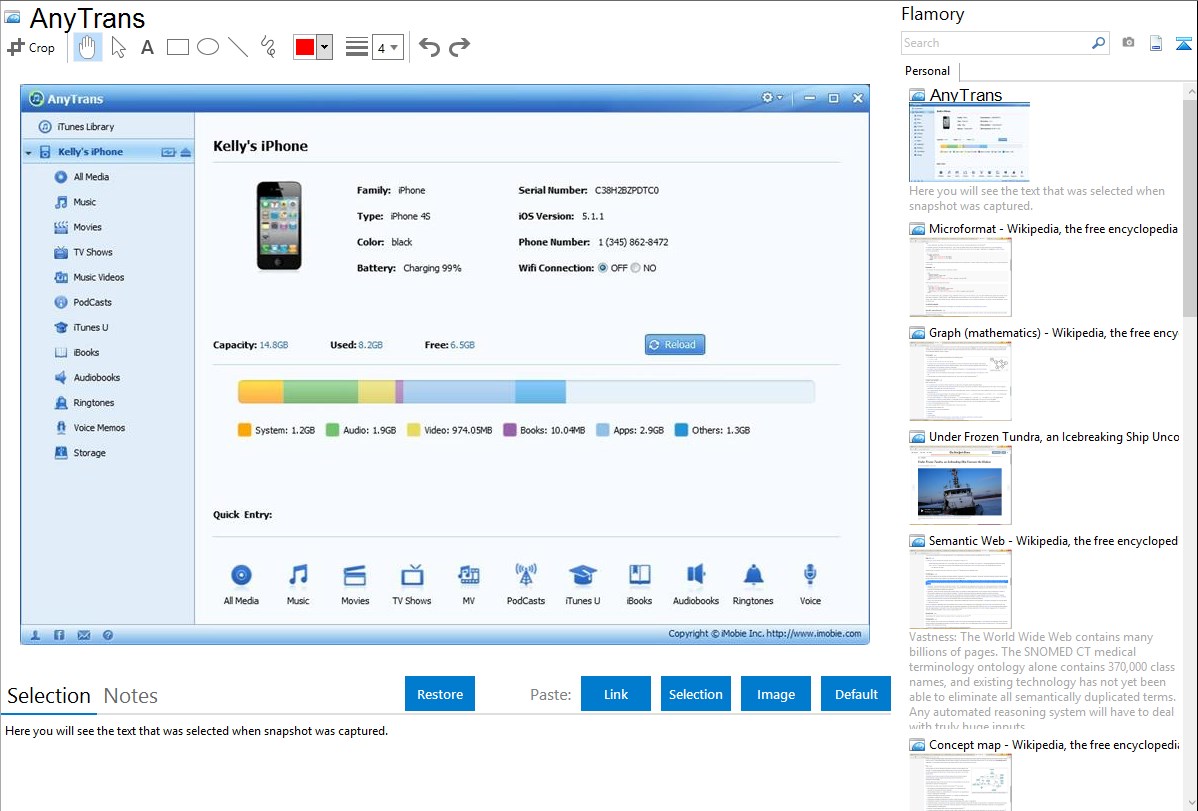This screenshot has height=811, width=1198.
Task: Click the red color swatch
Action: tap(305, 47)
